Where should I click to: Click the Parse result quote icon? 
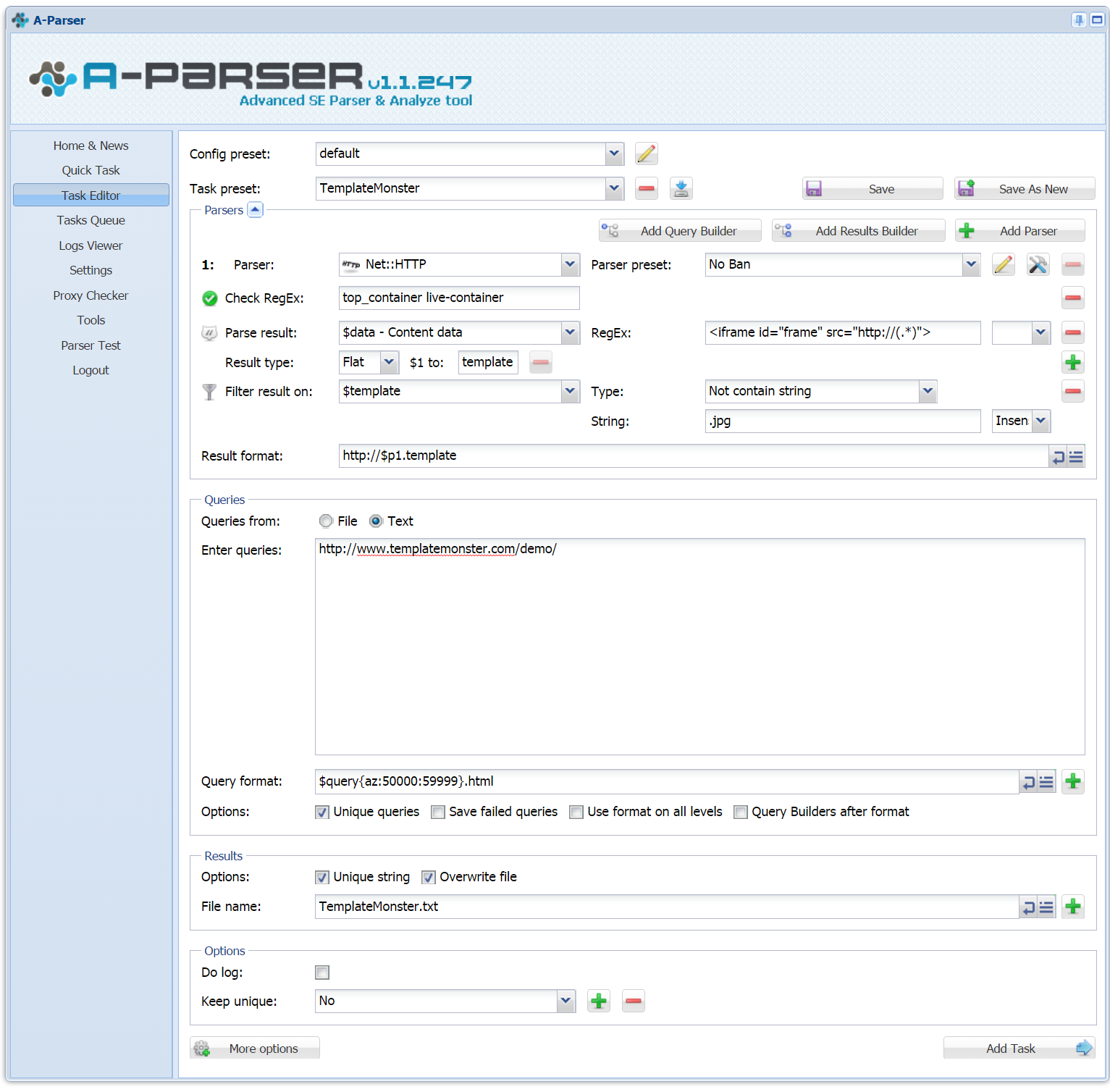209,333
